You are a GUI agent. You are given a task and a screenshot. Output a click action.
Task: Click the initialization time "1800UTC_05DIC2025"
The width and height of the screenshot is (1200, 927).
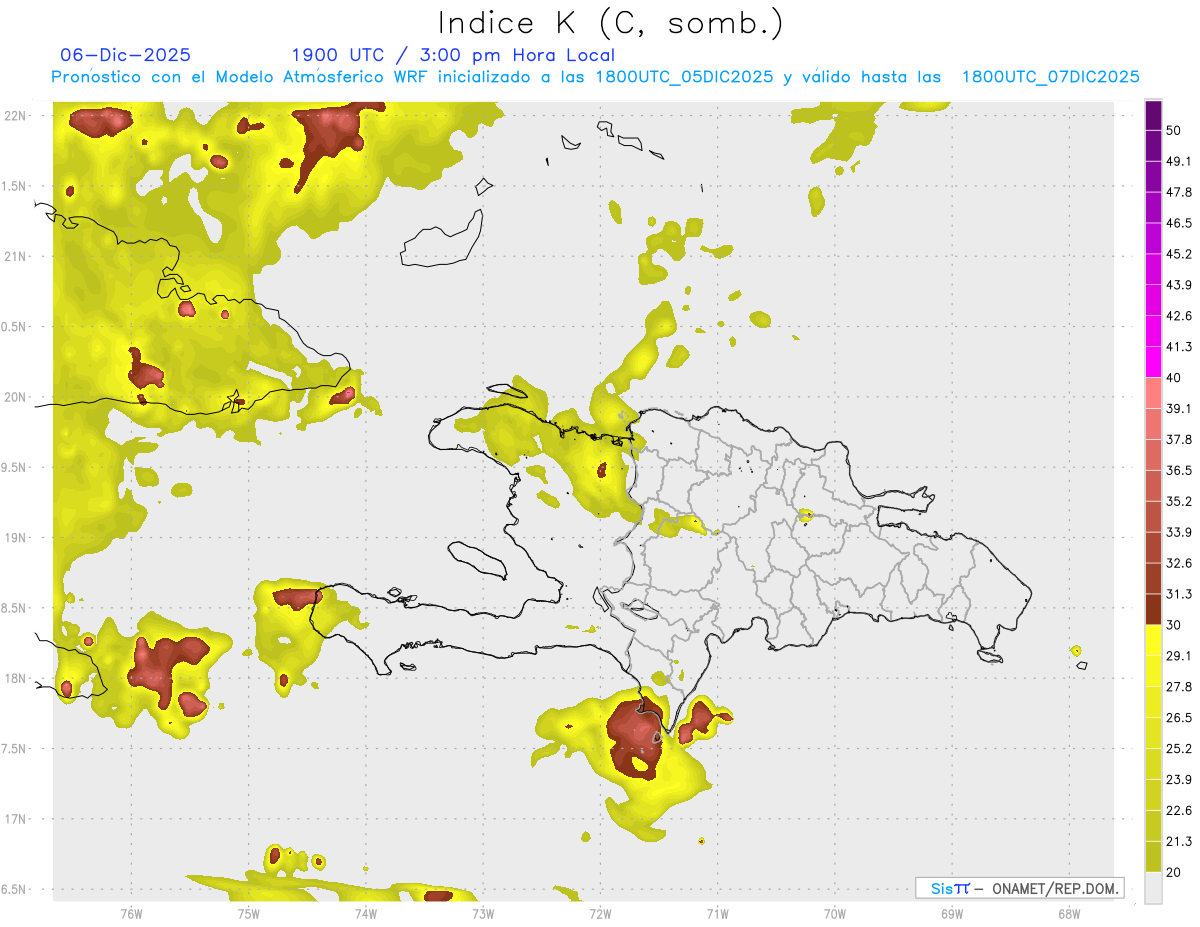pos(685,77)
